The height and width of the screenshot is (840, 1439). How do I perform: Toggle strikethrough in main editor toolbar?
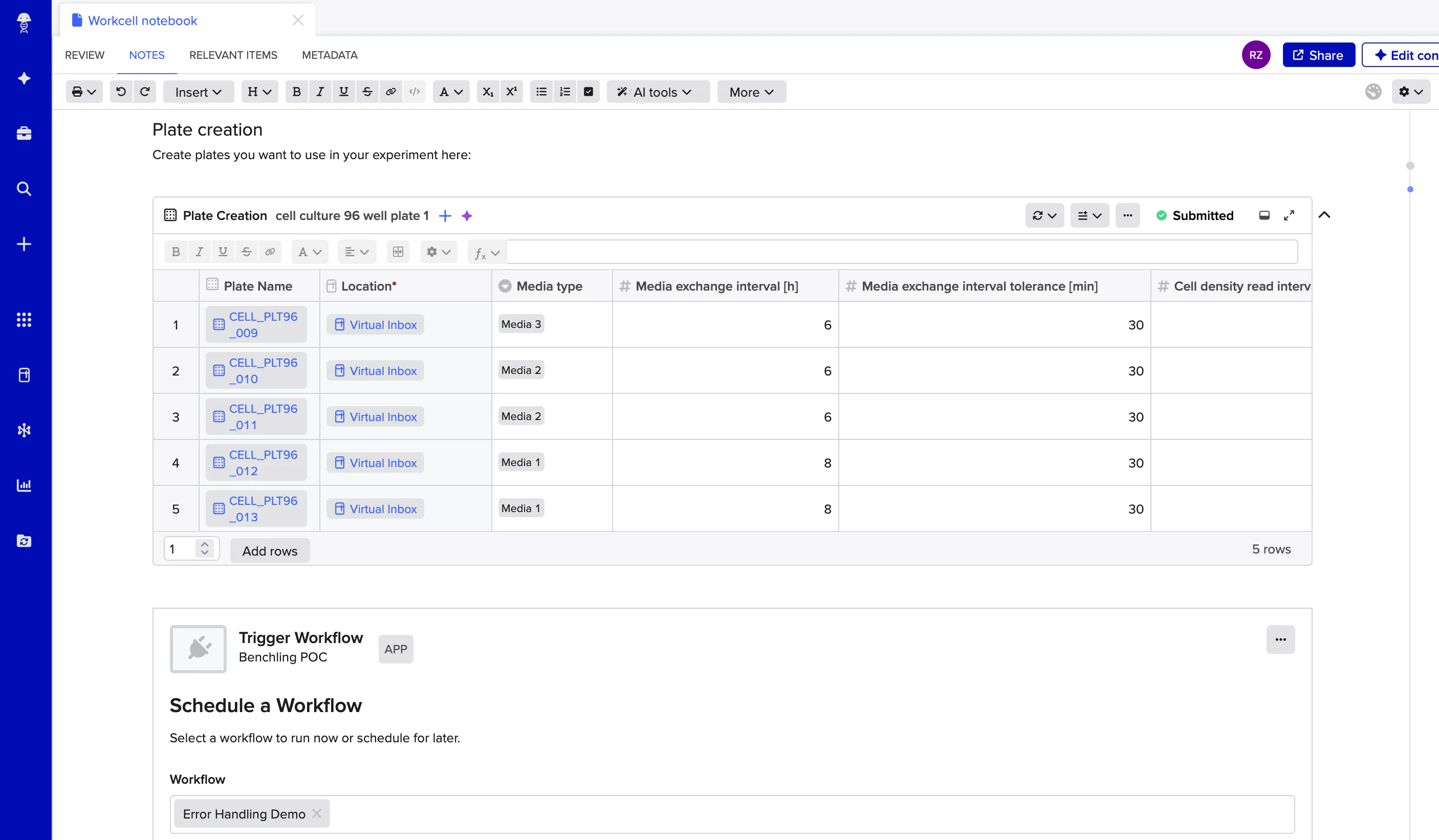pyautogui.click(x=367, y=92)
